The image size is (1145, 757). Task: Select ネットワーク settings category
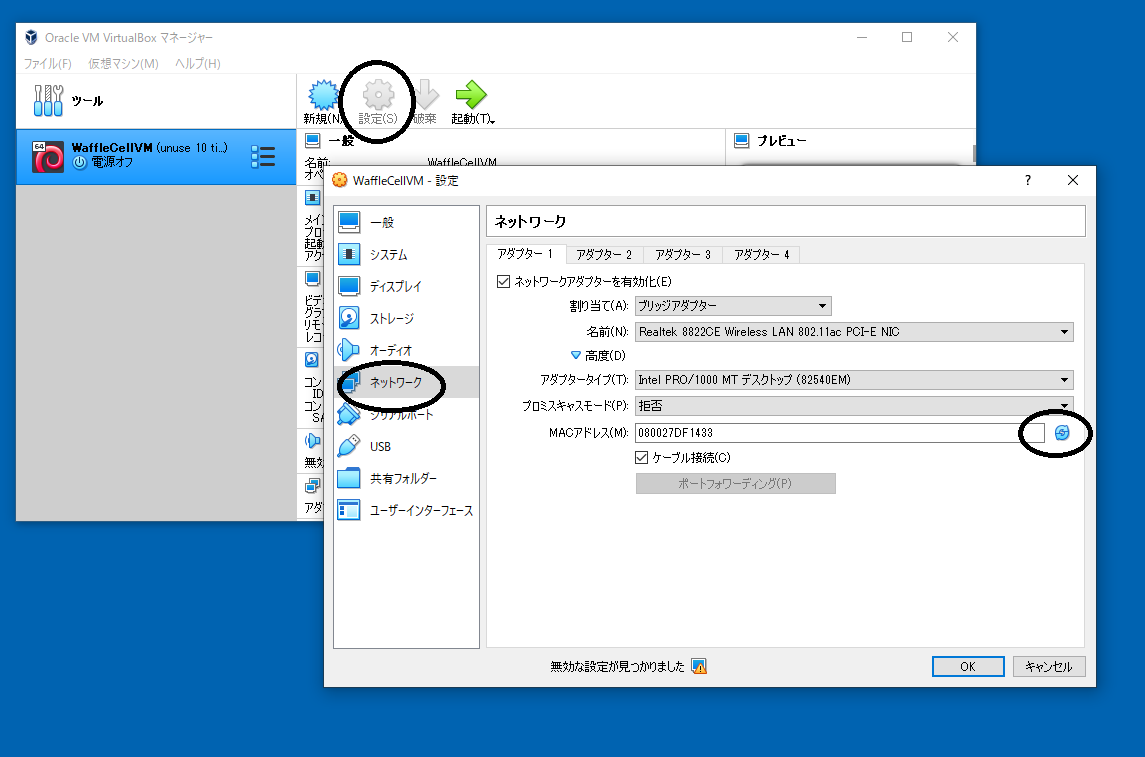pos(406,382)
